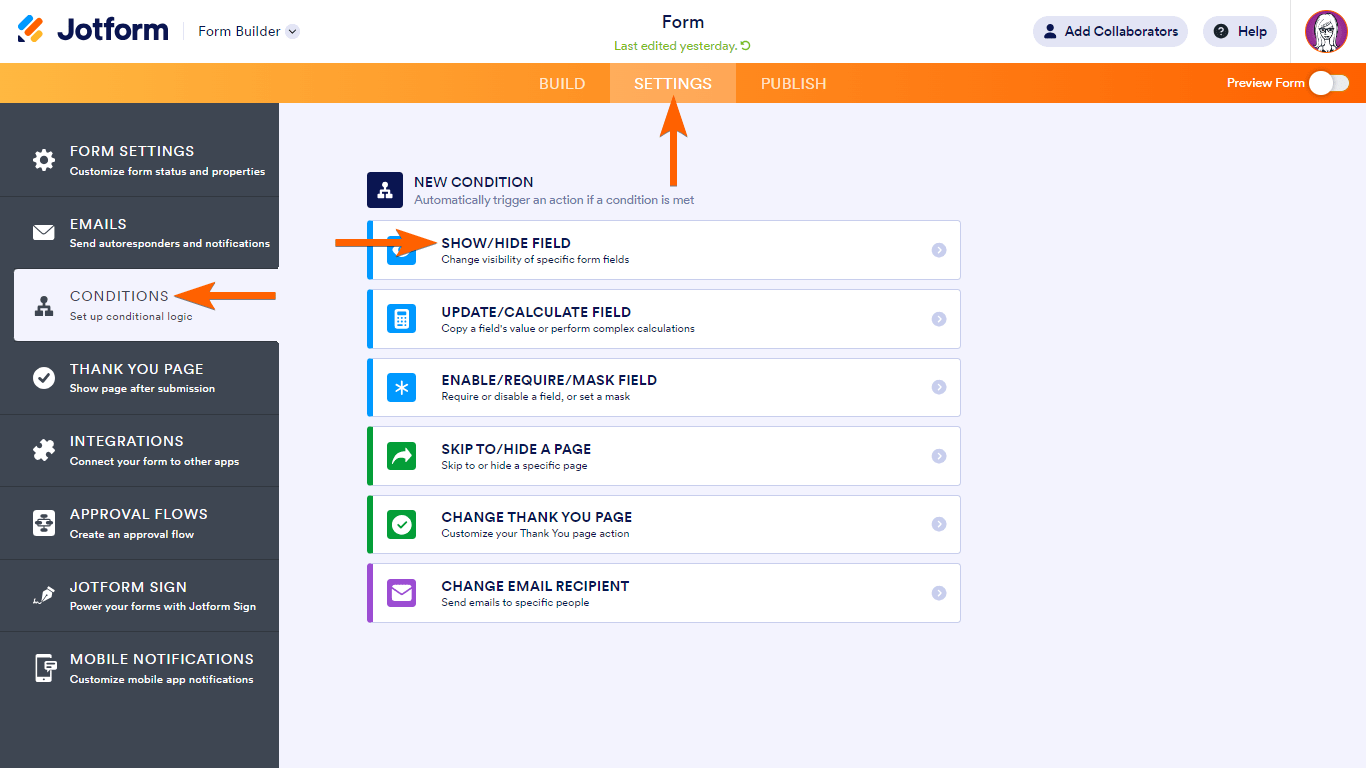This screenshot has height=768, width=1366.
Task: Click the Jotform Sign pen icon
Action: pos(44,596)
